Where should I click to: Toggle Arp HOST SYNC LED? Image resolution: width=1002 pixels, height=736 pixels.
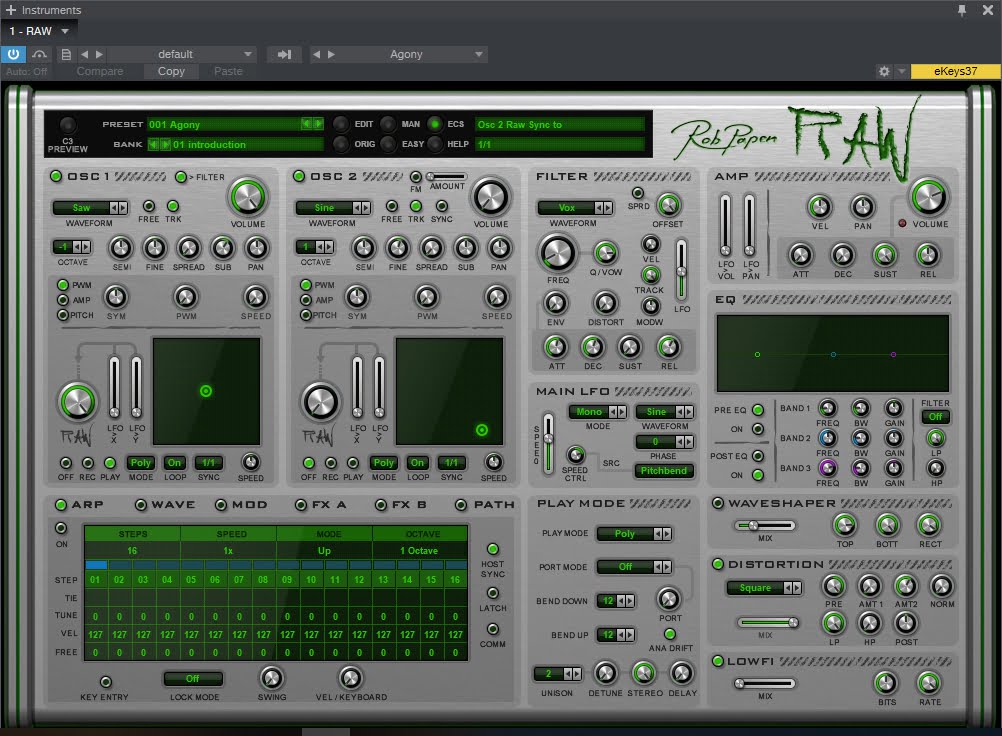click(493, 549)
